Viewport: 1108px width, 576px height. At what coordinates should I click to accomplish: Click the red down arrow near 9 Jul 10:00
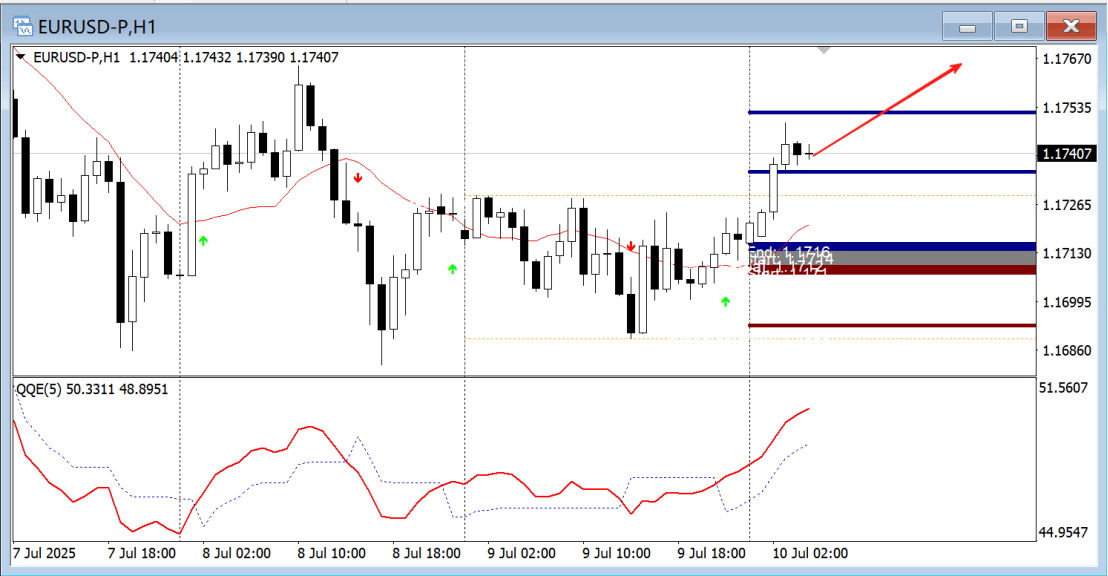(631, 246)
